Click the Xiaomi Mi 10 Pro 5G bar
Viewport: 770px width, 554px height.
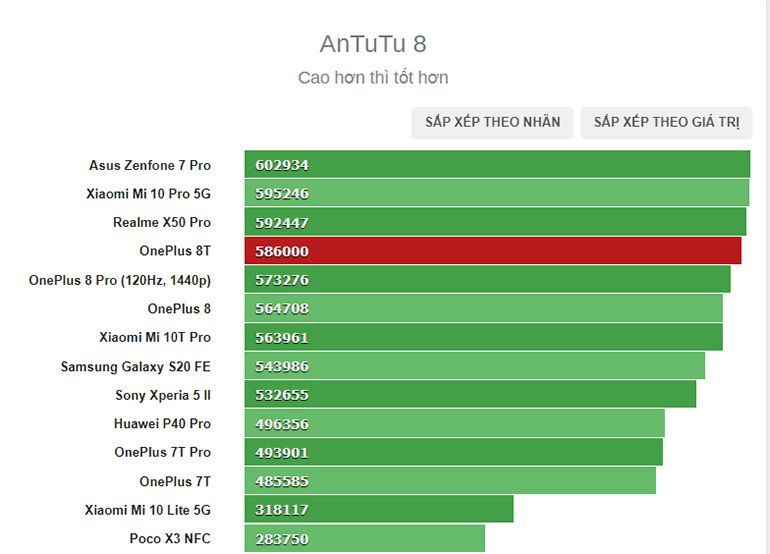[x=496, y=193]
